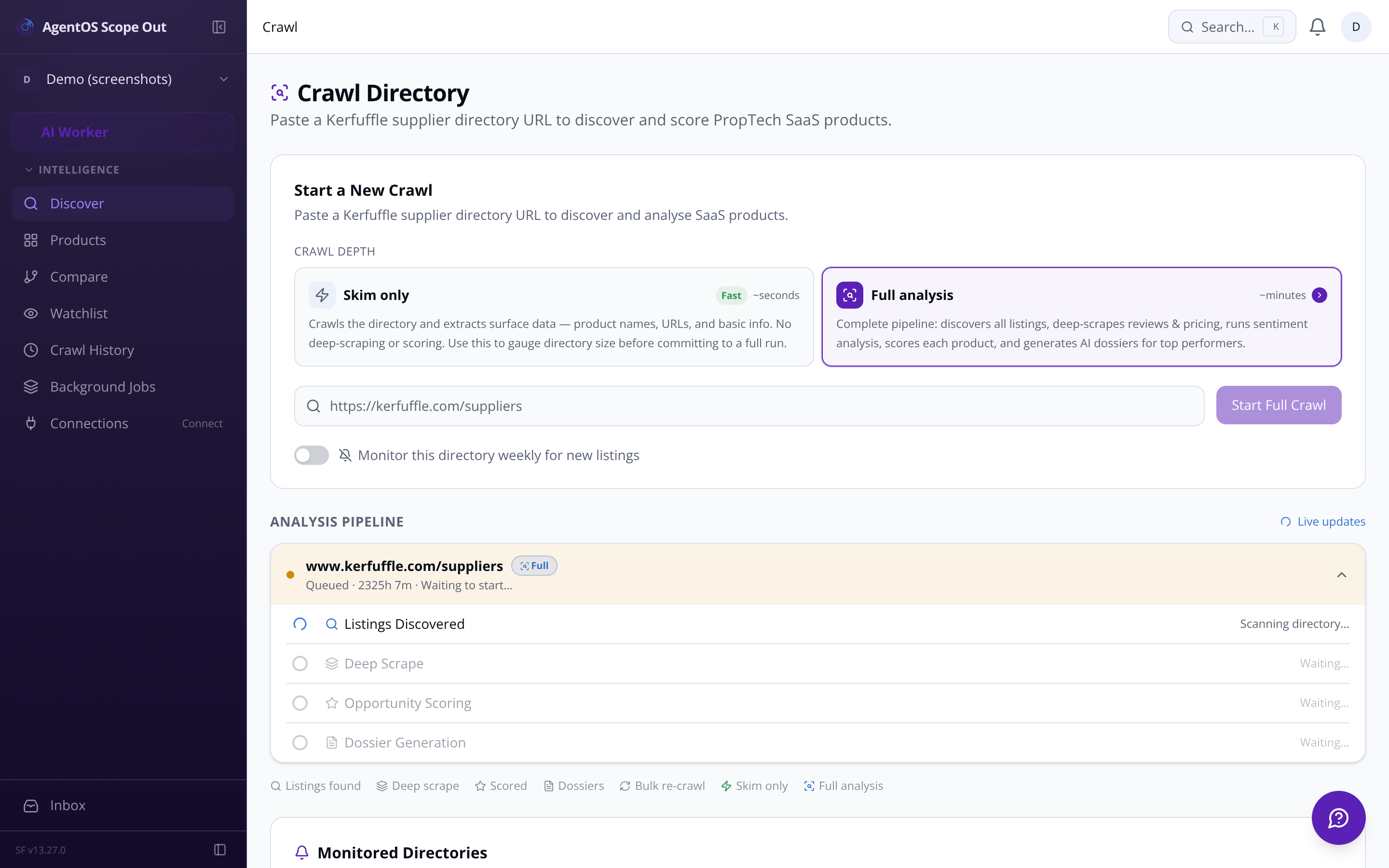This screenshot has width=1389, height=868.
Task: Click the Fast badge on Skim only
Action: (x=731, y=295)
